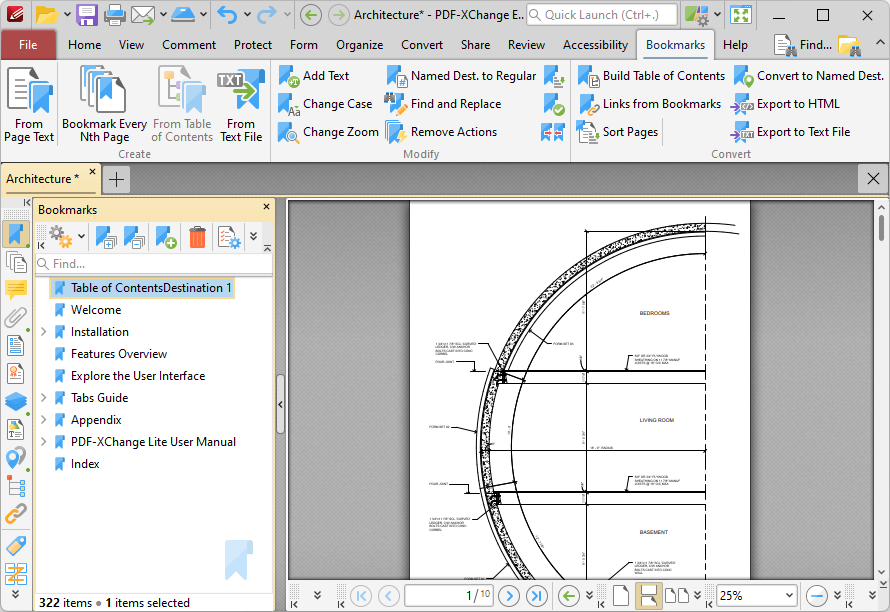890x612 pixels.
Task: Click Export to HTML
Action: coord(786,104)
